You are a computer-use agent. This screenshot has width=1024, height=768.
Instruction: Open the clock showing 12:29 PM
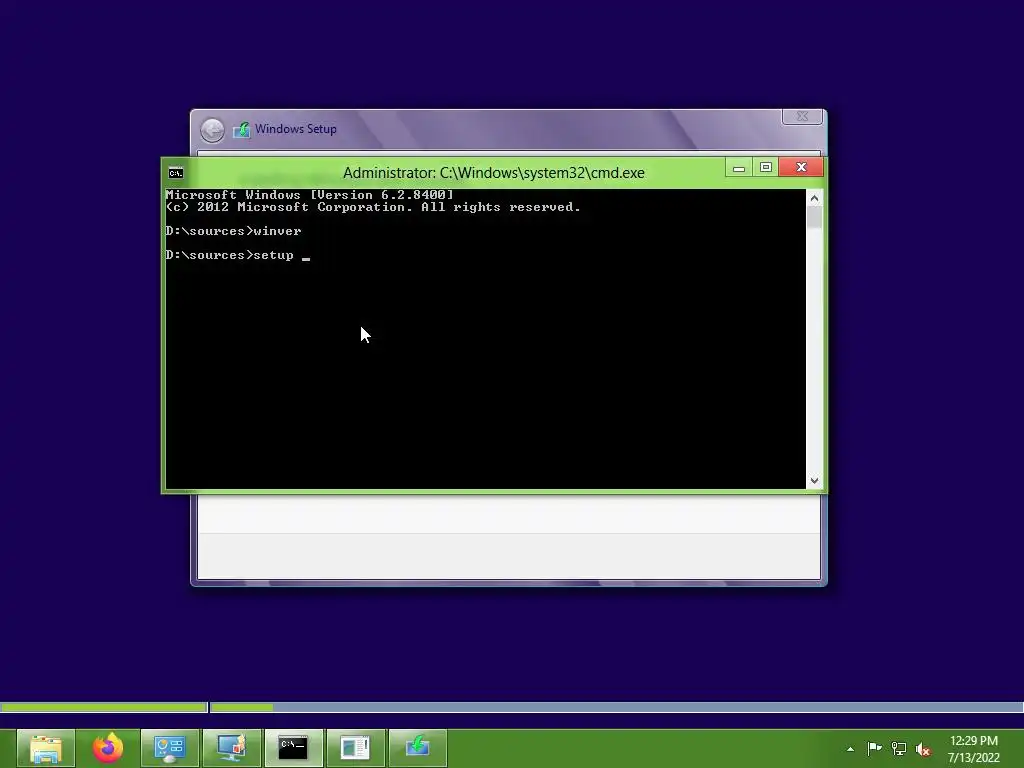(x=974, y=748)
